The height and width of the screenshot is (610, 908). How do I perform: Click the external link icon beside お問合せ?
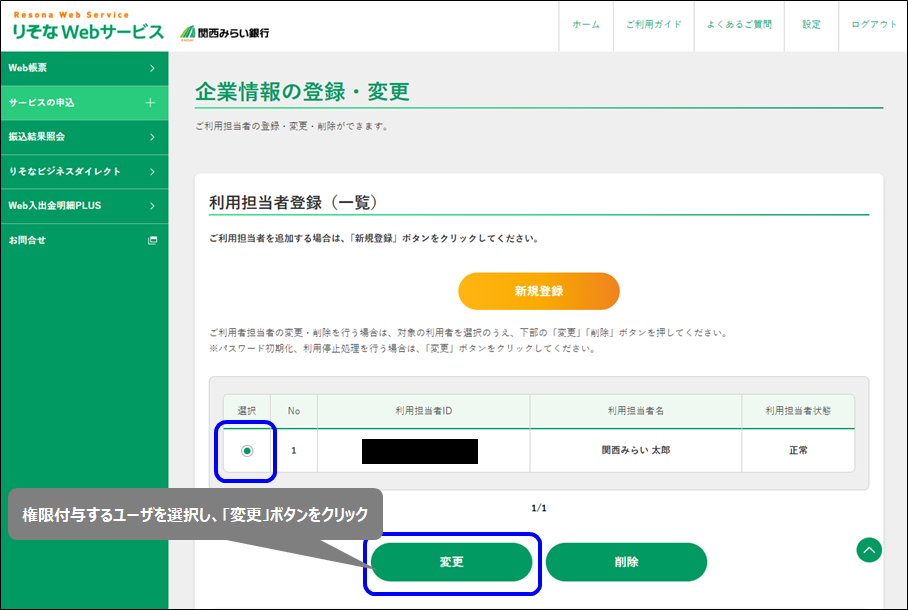152,240
